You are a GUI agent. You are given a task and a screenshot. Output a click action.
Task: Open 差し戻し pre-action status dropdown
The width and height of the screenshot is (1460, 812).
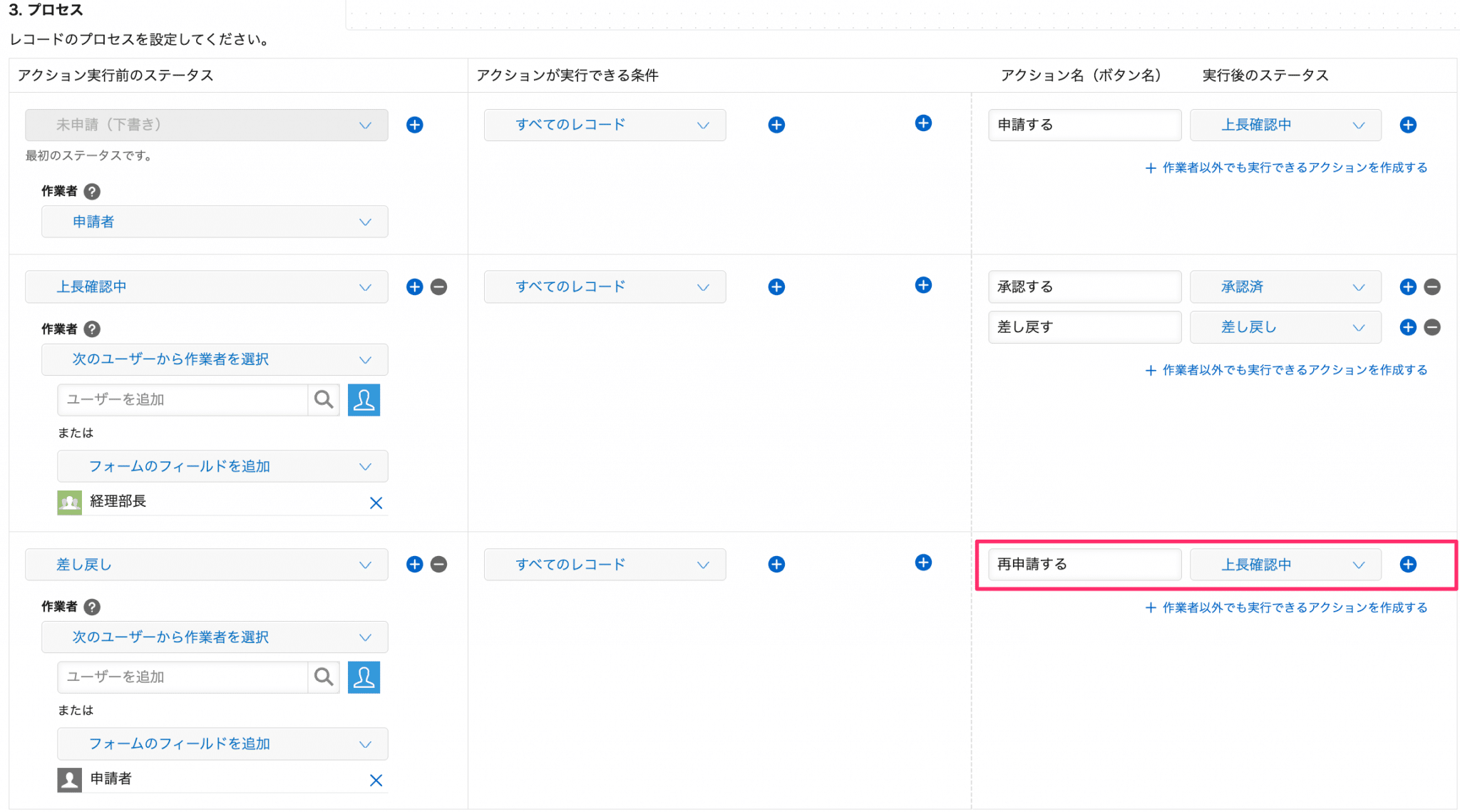[x=207, y=565]
